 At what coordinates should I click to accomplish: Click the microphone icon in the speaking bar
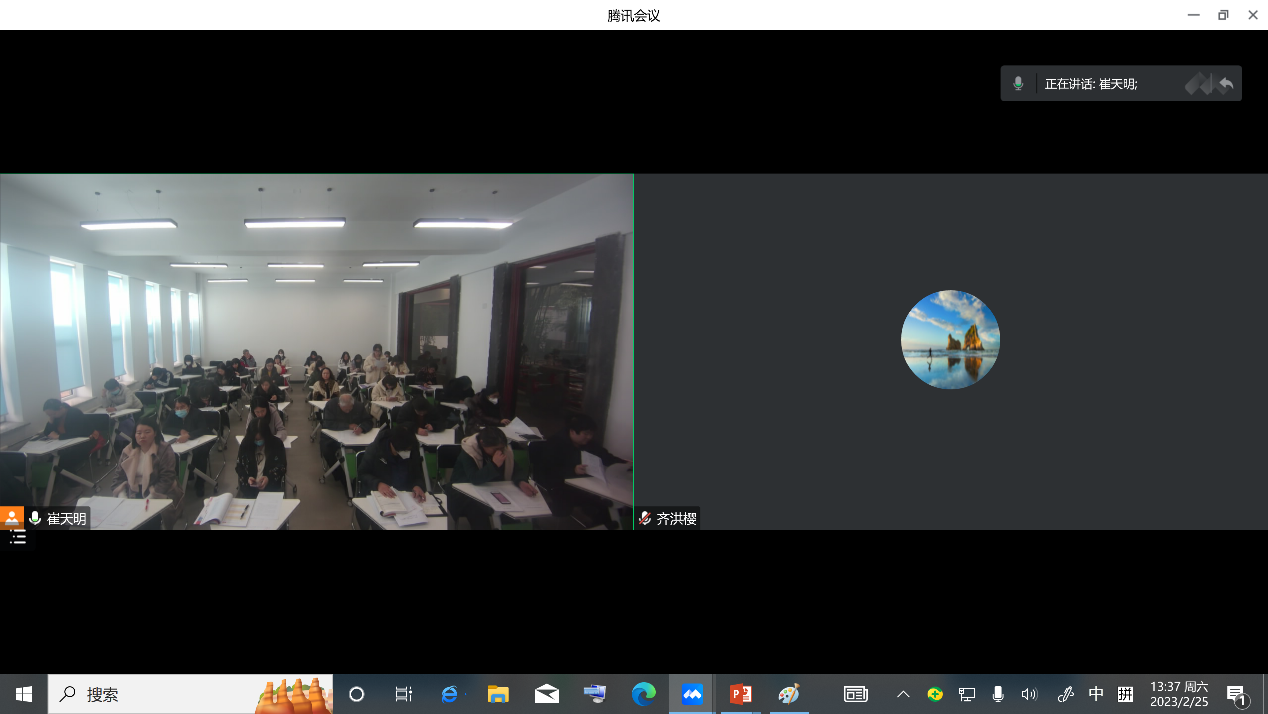click(1018, 84)
